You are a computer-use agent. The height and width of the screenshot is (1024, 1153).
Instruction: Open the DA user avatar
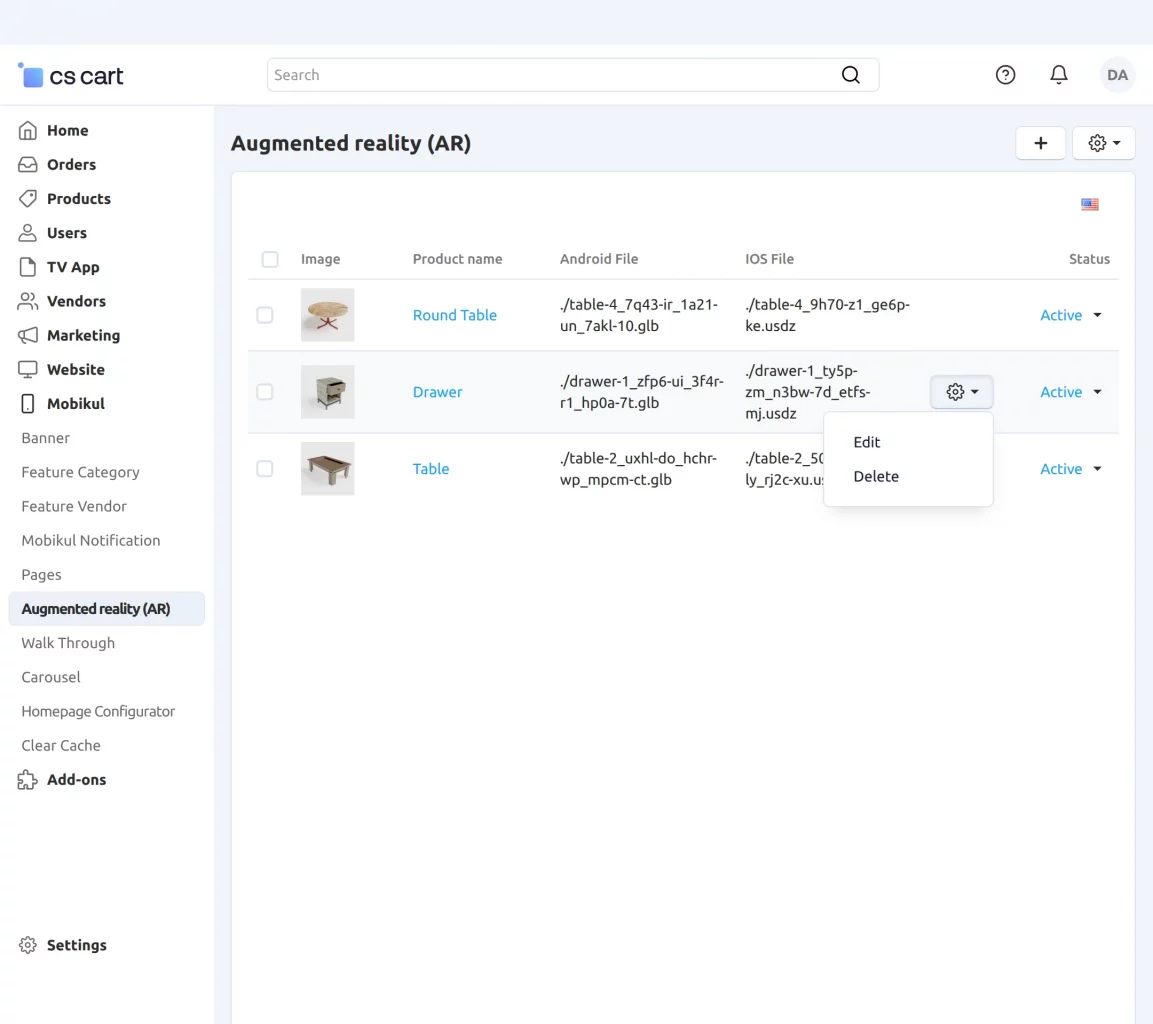(1117, 75)
